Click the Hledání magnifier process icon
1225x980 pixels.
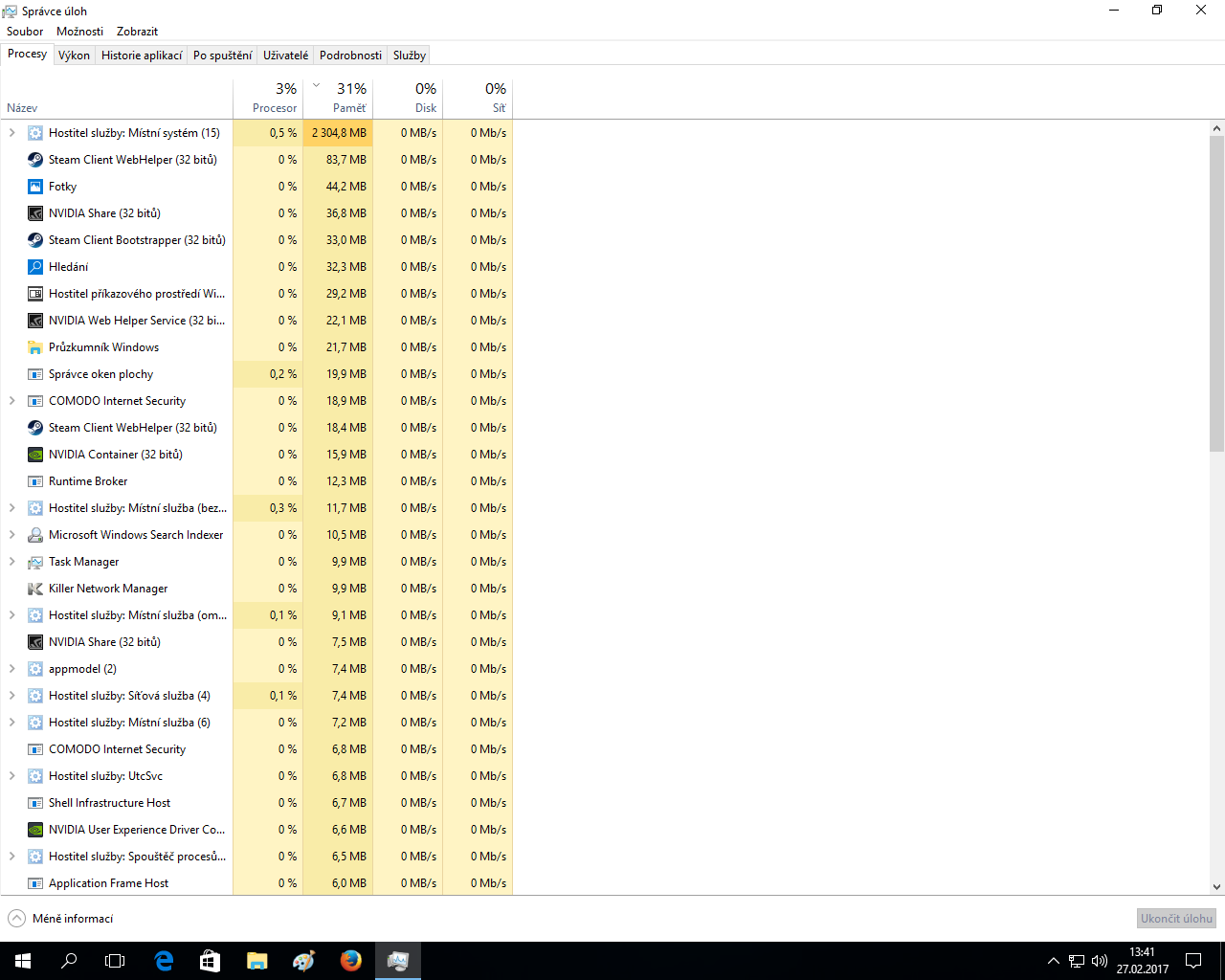[x=35, y=267]
